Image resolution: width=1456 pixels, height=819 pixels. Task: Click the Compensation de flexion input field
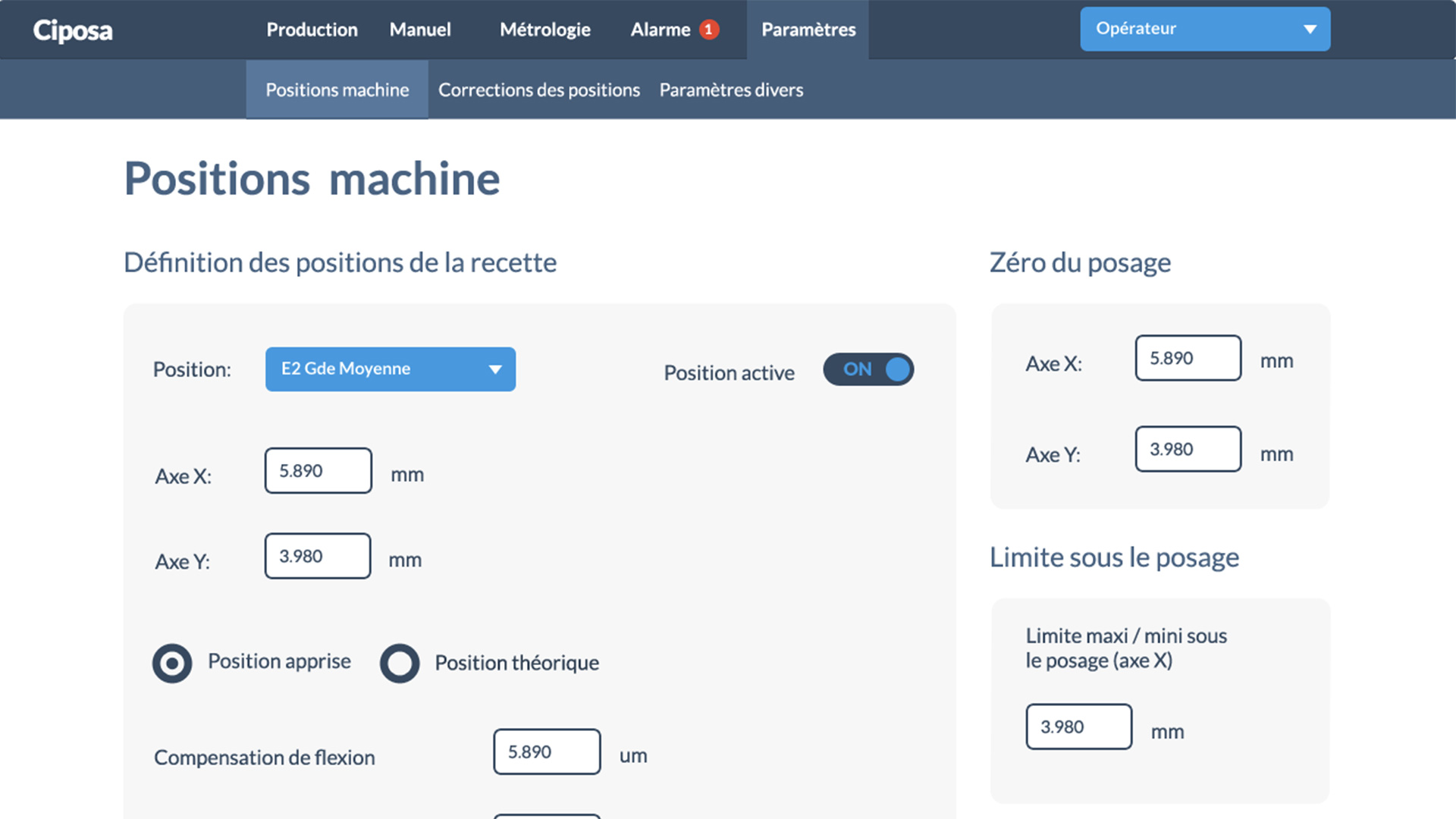pos(547,752)
